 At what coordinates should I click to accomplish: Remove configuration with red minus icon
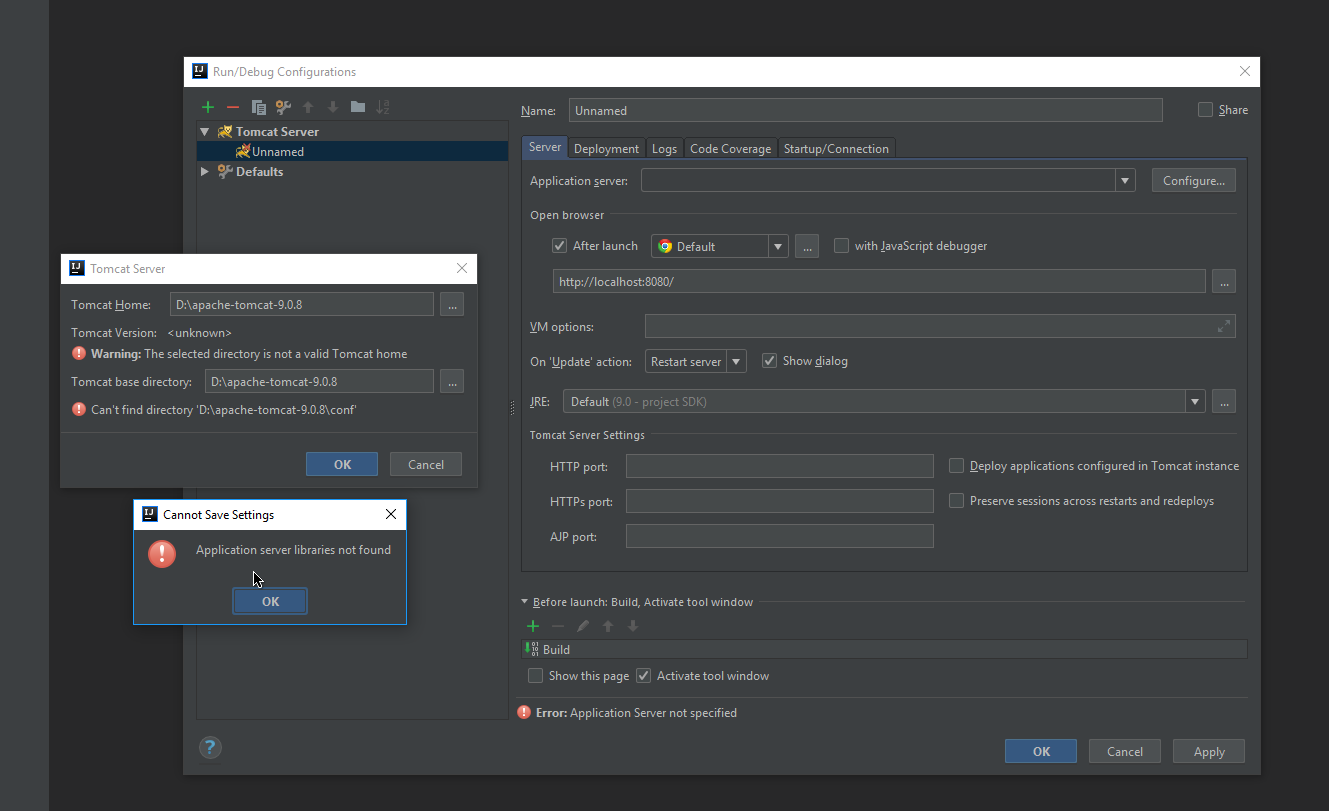click(x=233, y=107)
